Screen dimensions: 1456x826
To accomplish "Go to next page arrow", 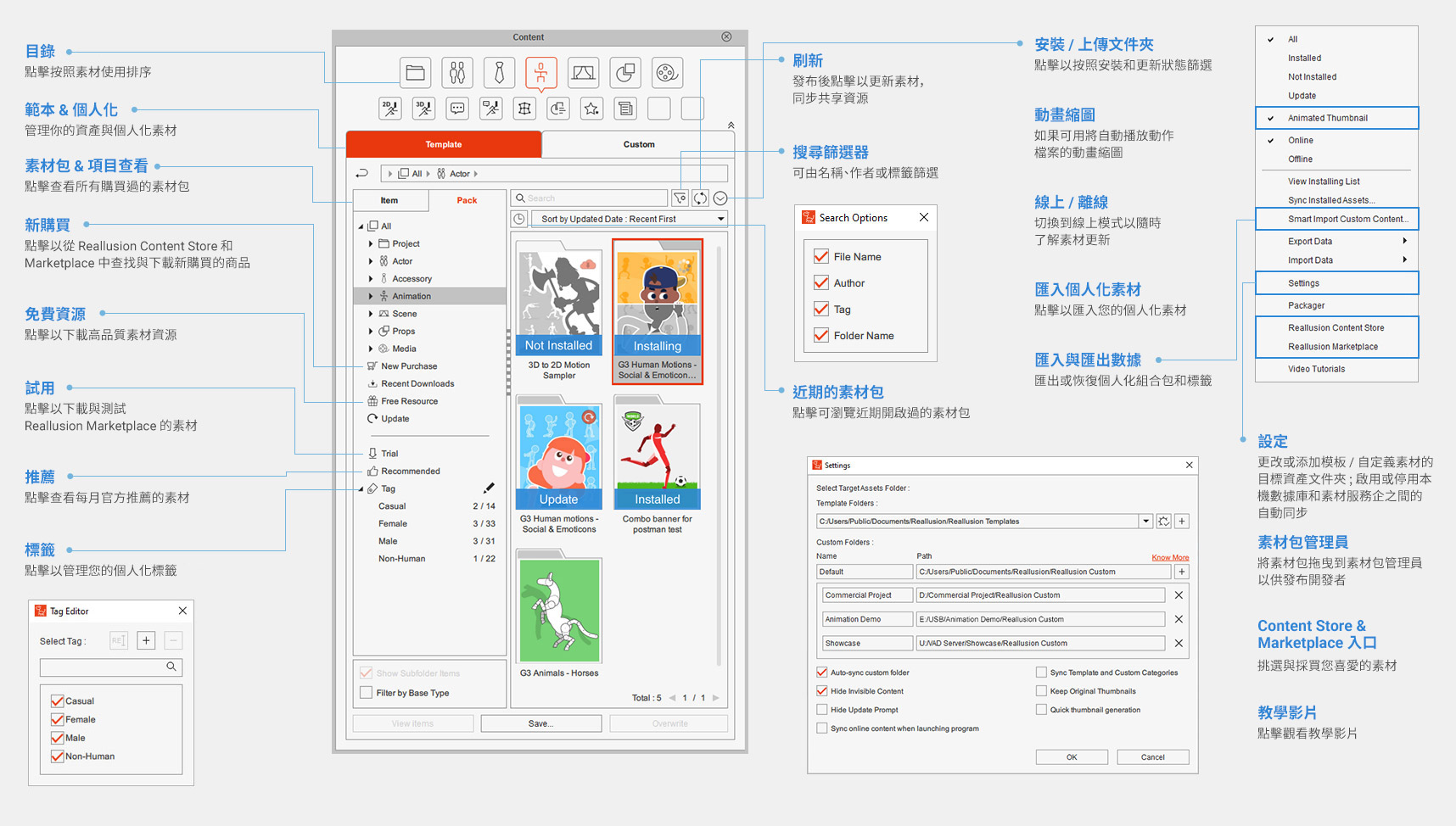I will click(x=715, y=698).
